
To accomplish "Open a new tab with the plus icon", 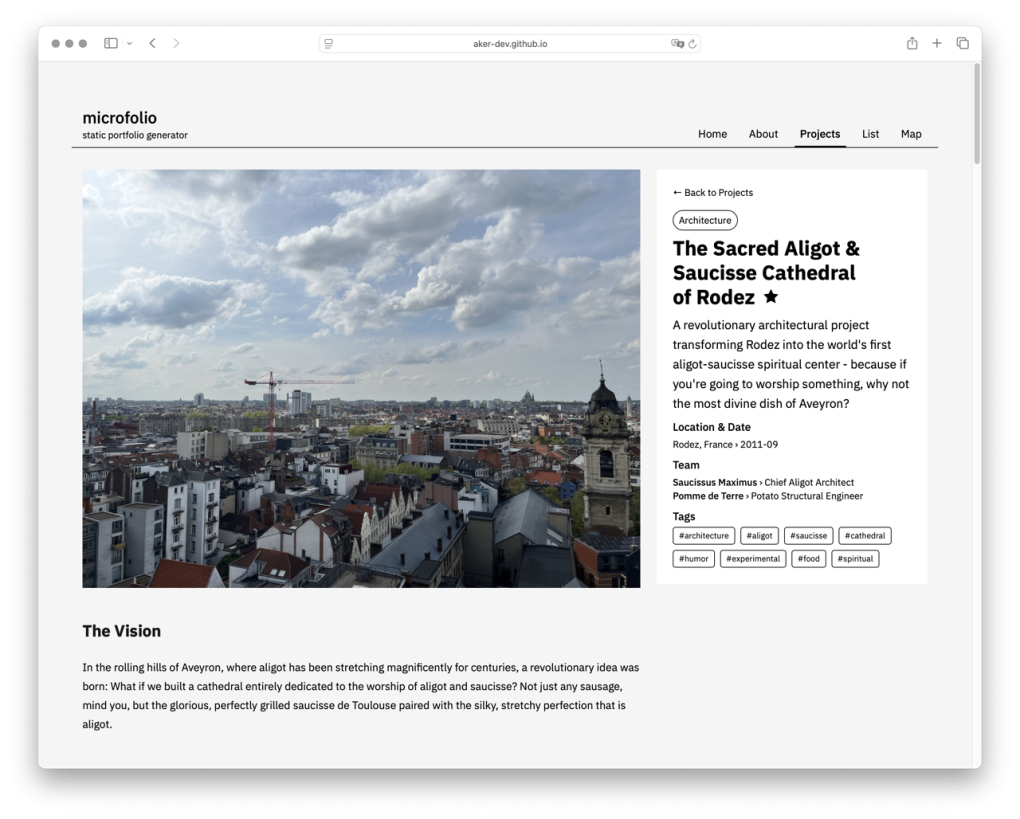I will [936, 43].
